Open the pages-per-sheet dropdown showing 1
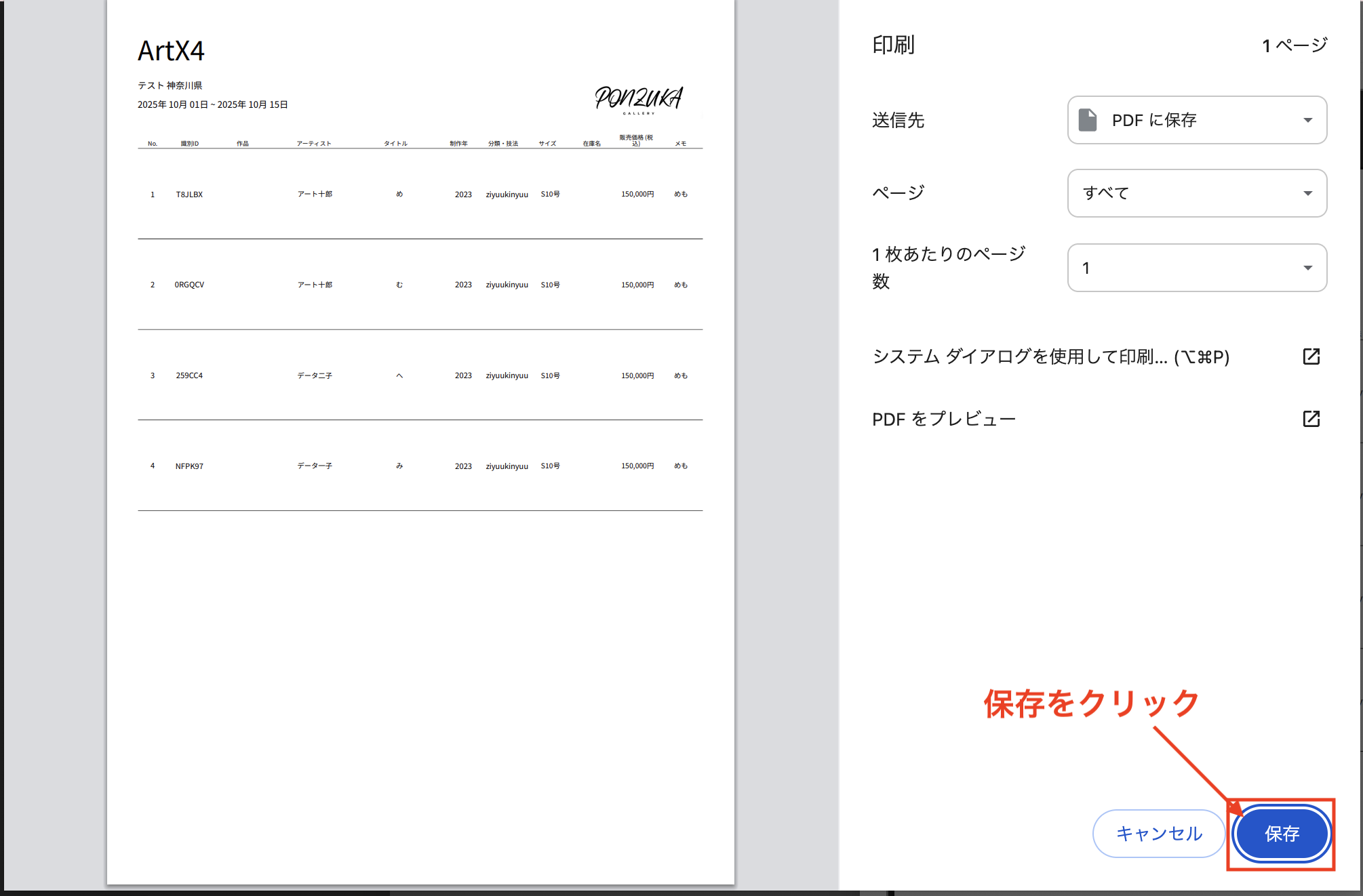The image size is (1363, 896). [1196, 268]
